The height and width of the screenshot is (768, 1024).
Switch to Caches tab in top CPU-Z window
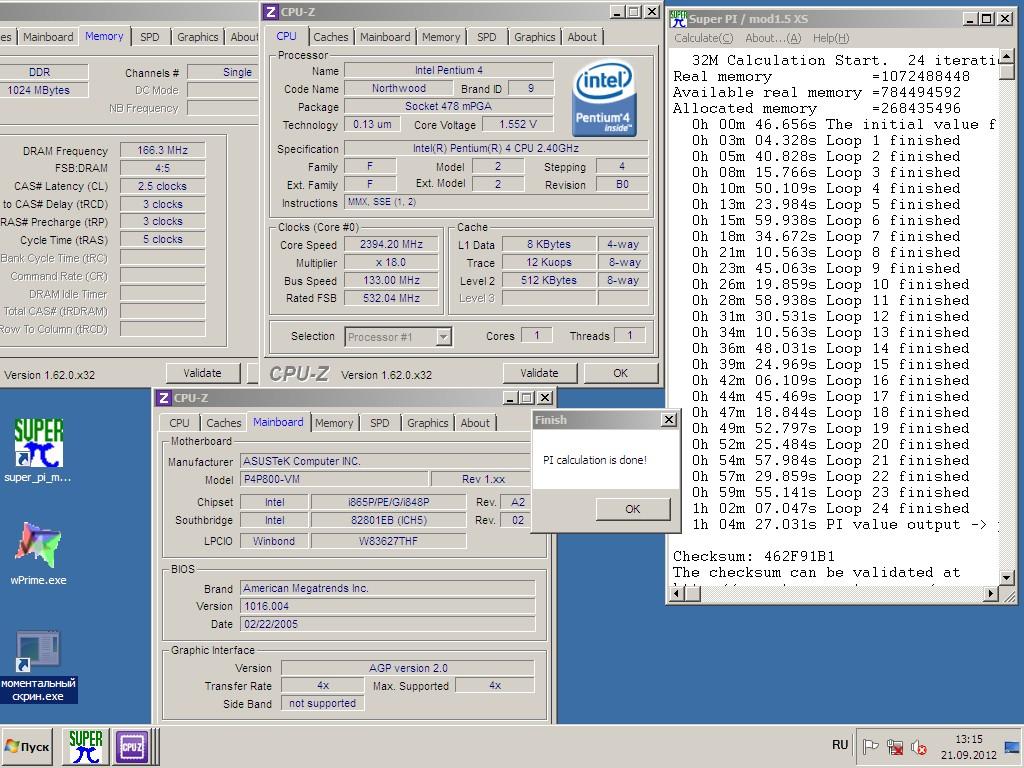point(330,37)
